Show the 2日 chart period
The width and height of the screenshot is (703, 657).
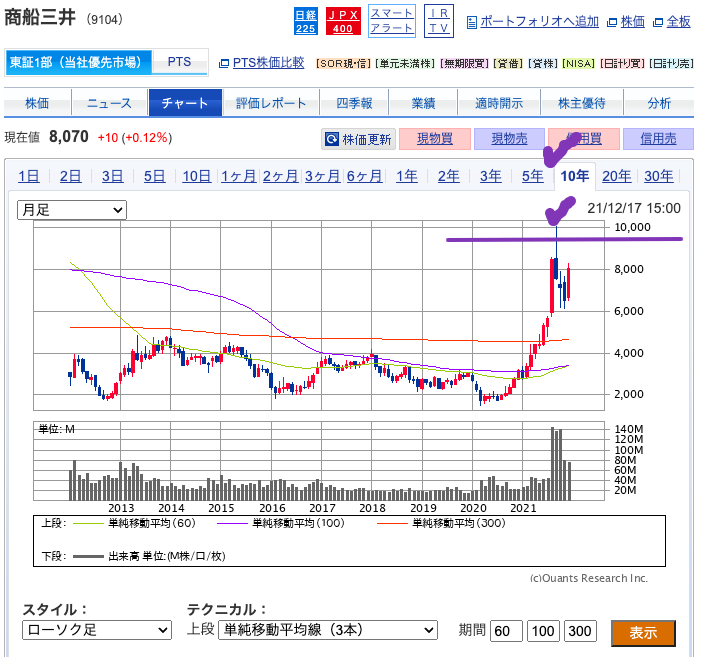pos(70,176)
